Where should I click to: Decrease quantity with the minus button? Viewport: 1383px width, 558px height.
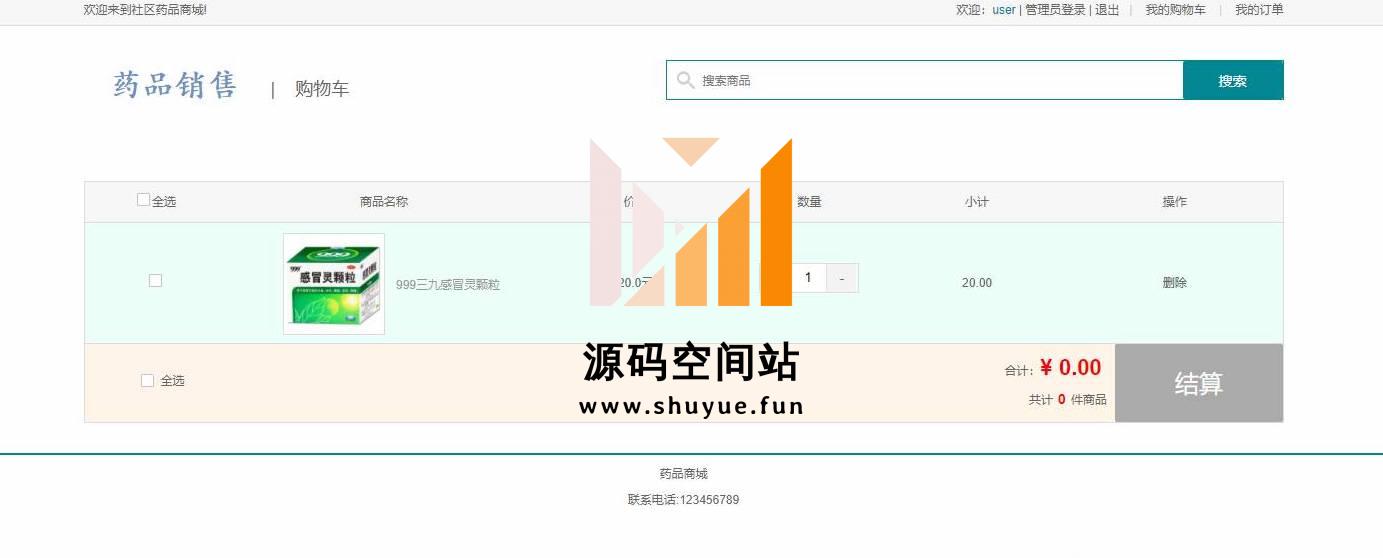coord(843,278)
